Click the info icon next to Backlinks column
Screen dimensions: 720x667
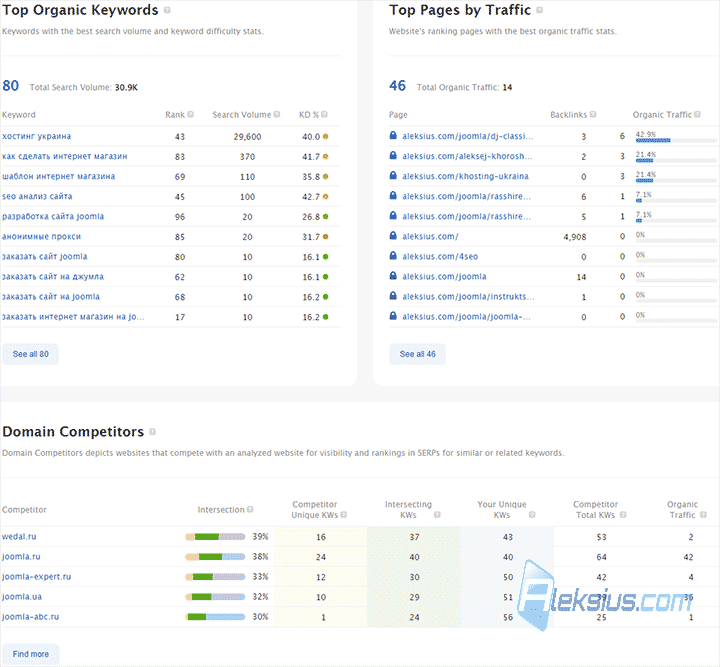pos(593,114)
